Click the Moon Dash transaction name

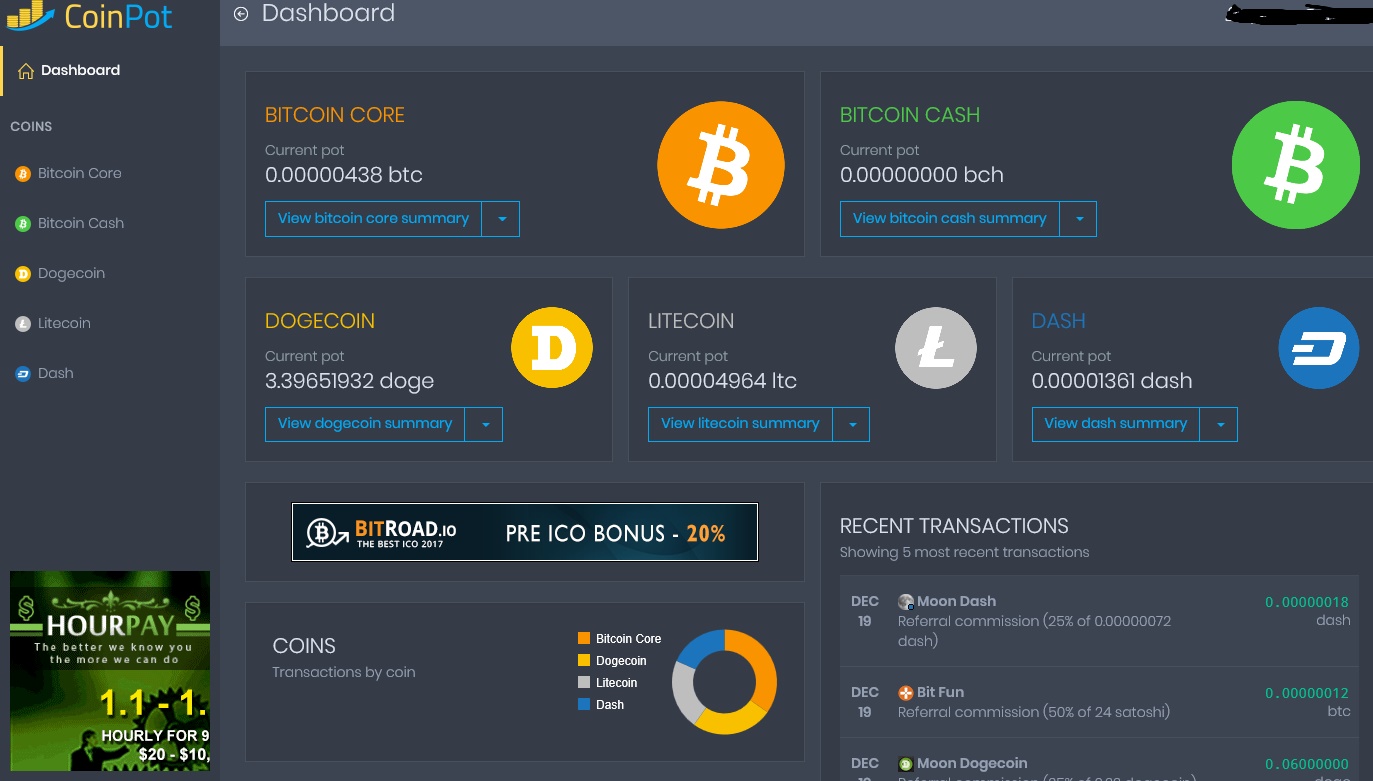[x=956, y=601]
